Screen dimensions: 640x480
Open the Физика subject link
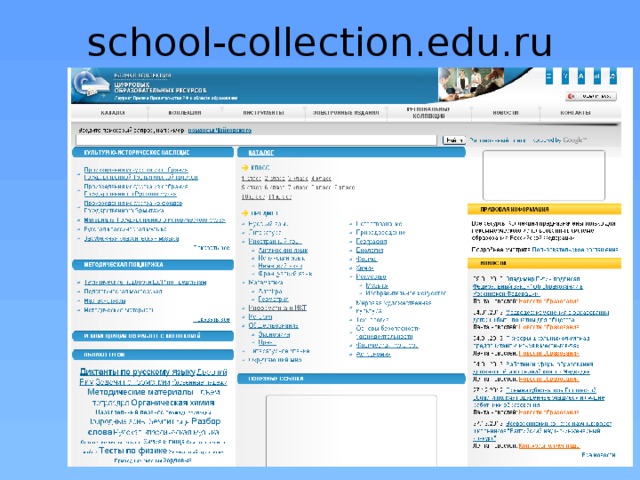pyautogui.click(x=366, y=259)
